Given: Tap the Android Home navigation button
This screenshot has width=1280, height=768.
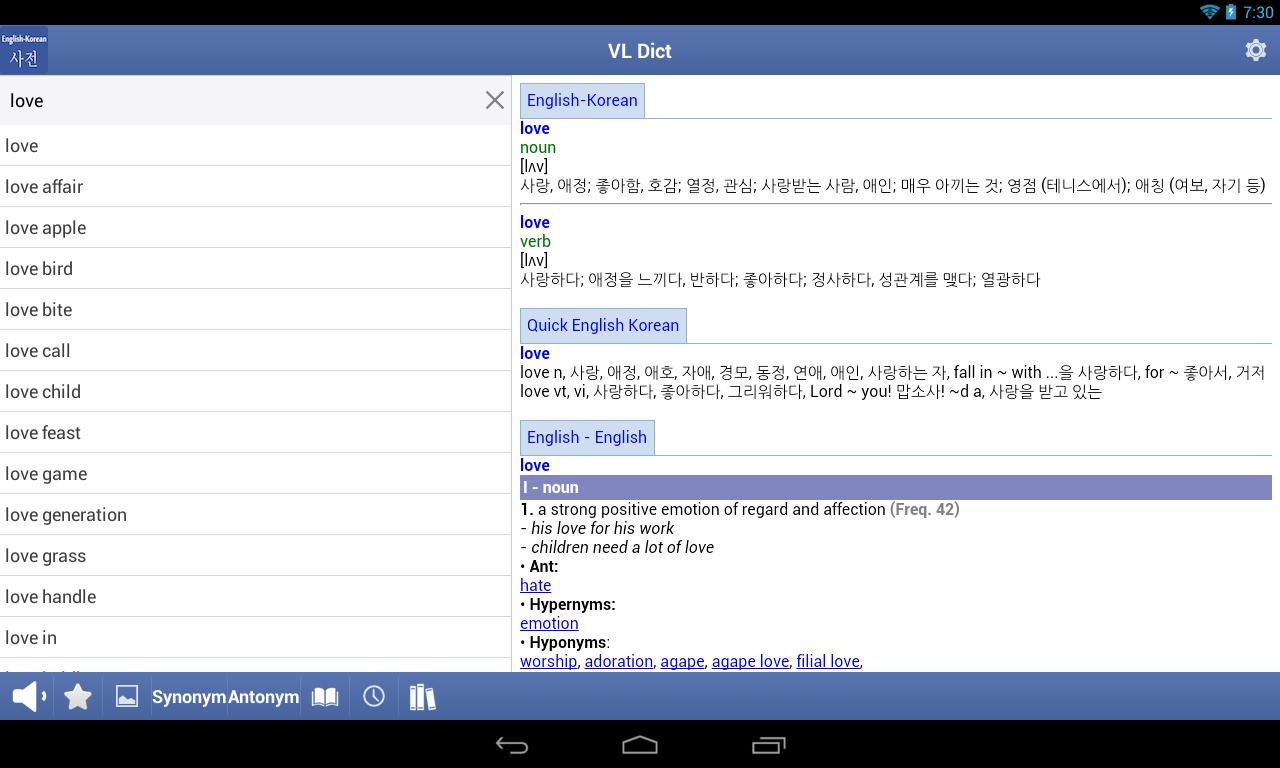Looking at the screenshot, I should [x=640, y=745].
